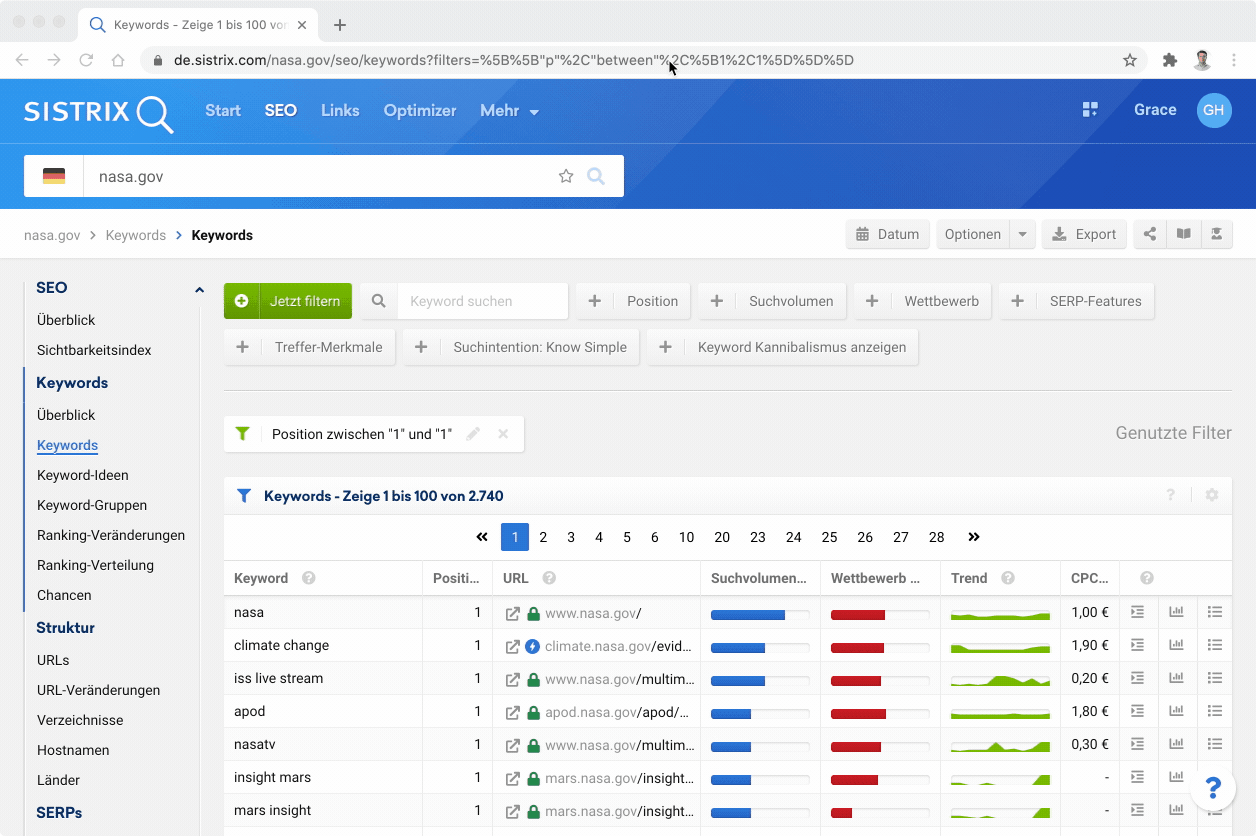Collapse the SEO sidebar section
The height and width of the screenshot is (836, 1256).
coord(199,289)
